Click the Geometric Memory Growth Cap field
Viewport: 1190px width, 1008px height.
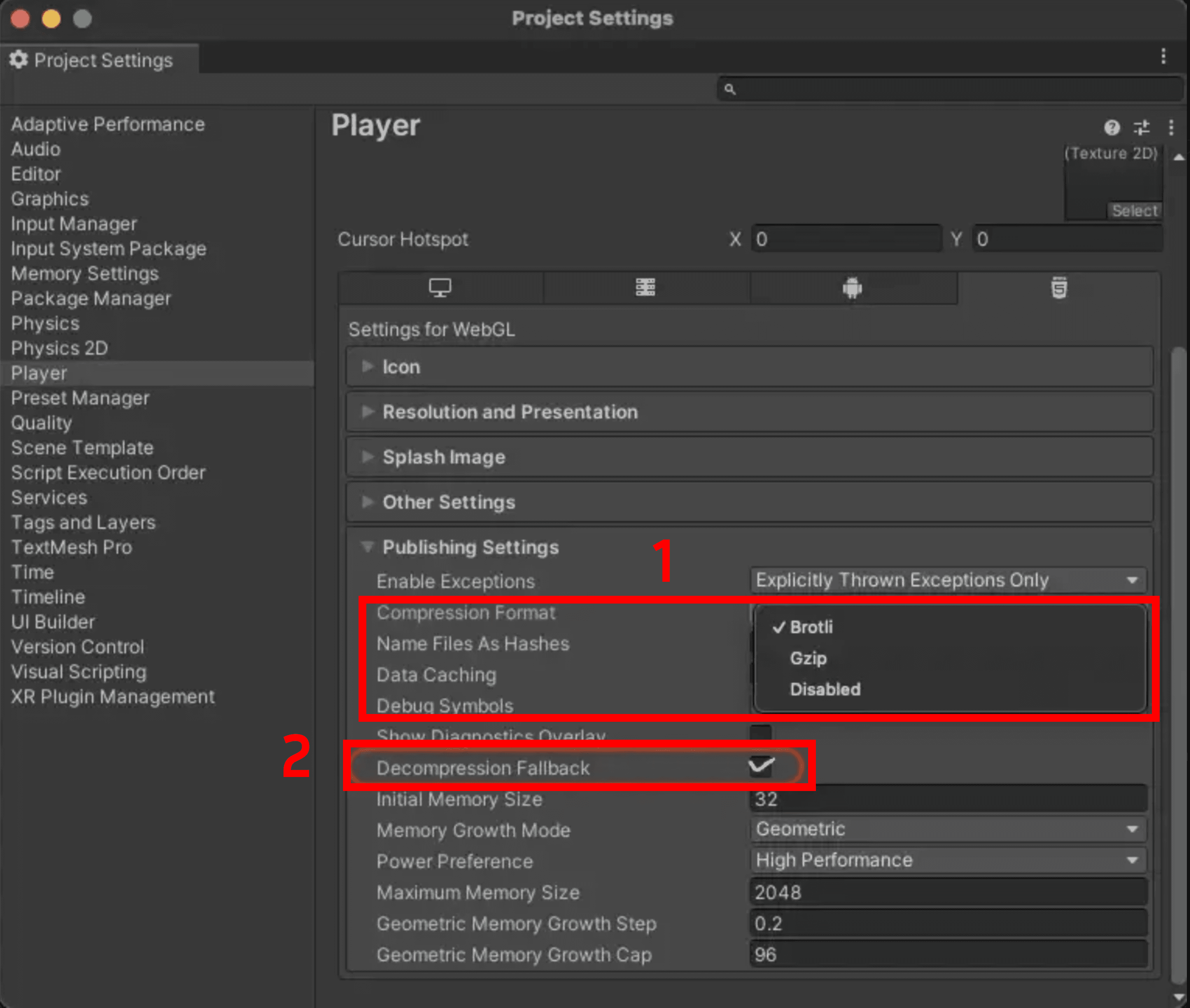pos(948,954)
